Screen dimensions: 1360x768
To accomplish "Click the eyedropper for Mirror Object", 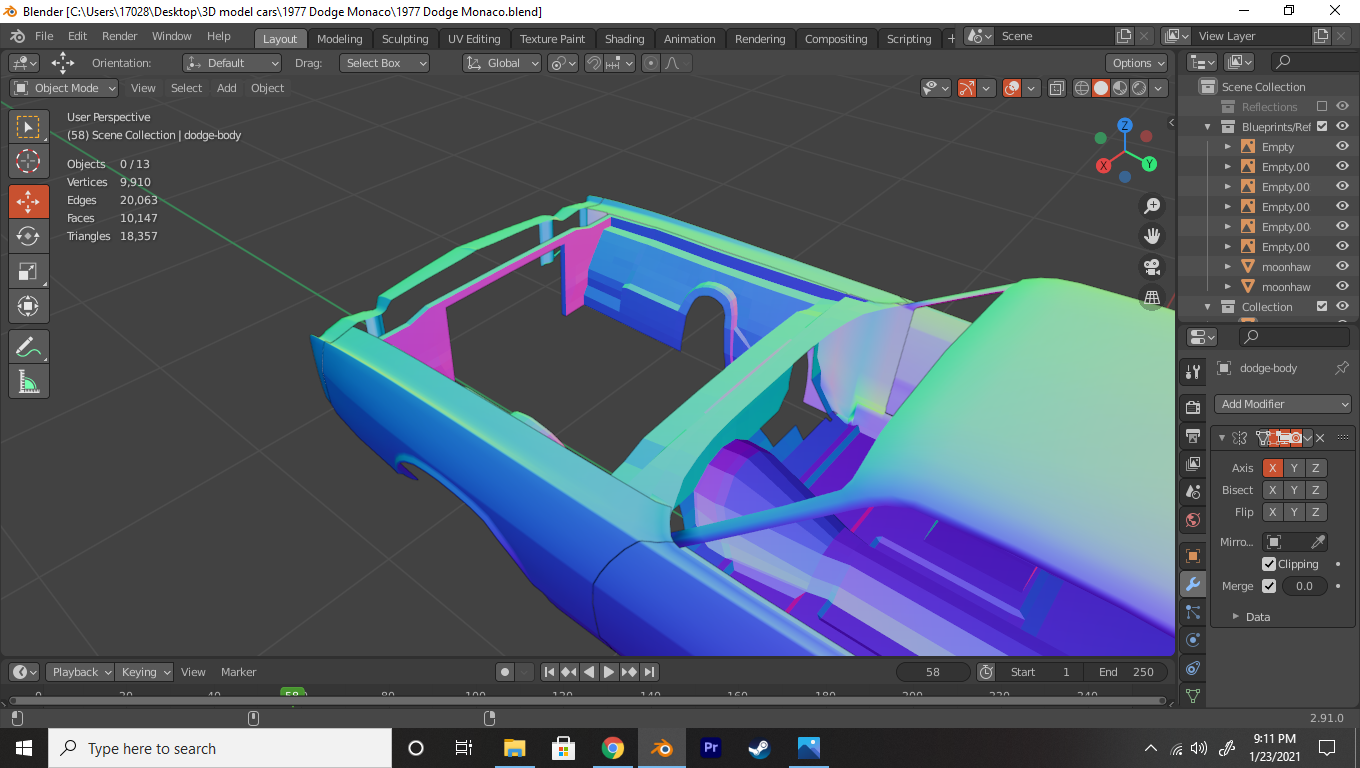I will [1318, 542].
